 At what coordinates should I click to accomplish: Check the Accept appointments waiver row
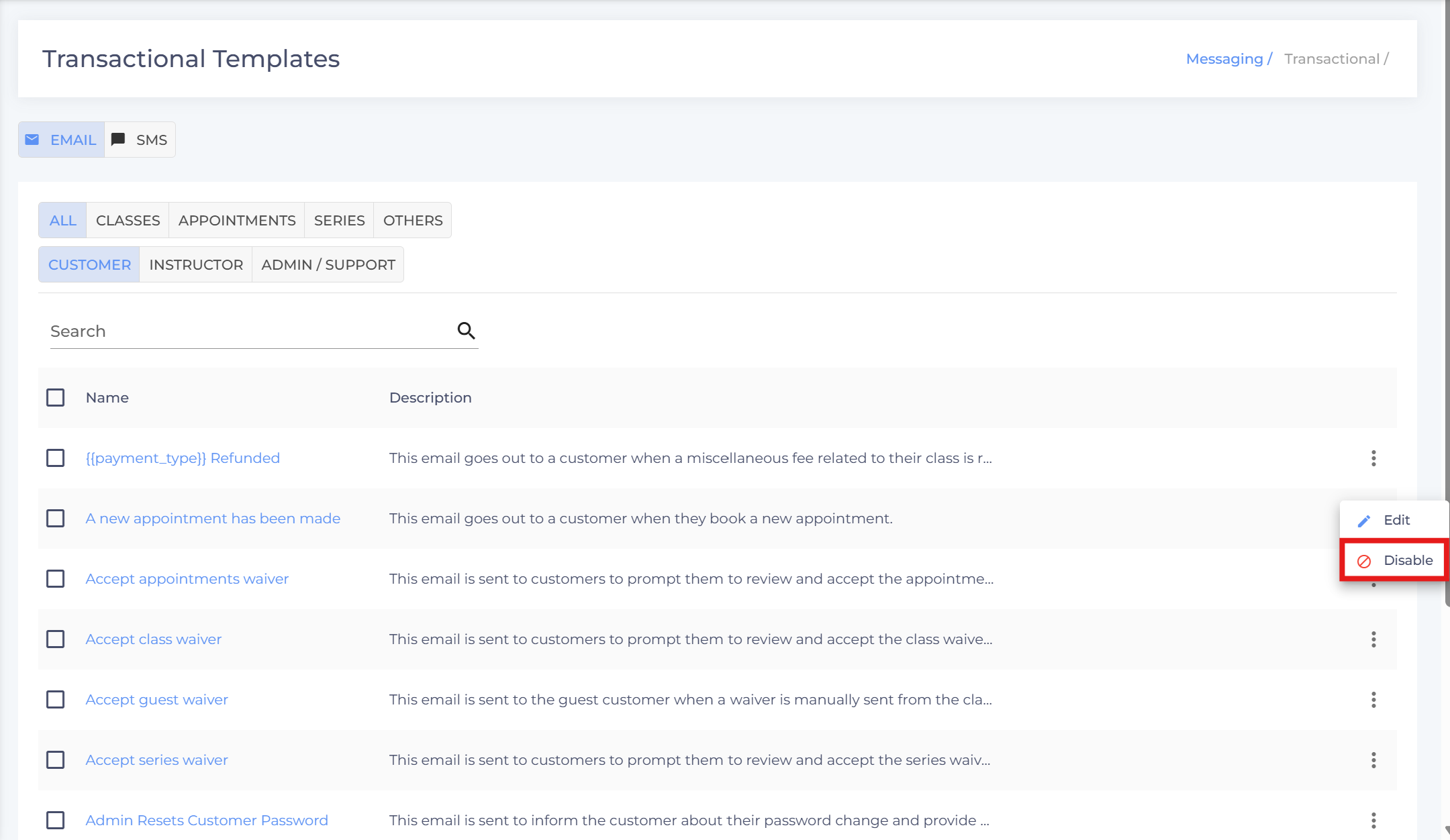(x=56, y=579)
